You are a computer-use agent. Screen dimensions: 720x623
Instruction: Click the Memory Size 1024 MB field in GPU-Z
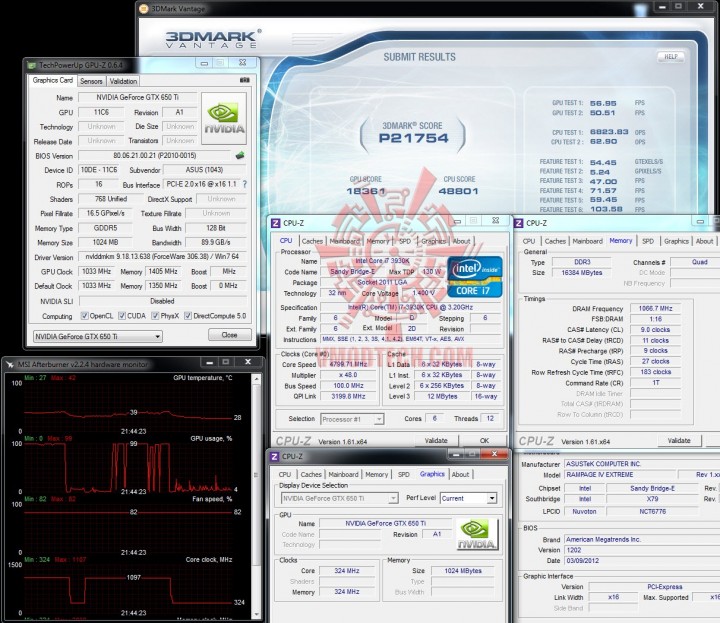click(106, 242)
